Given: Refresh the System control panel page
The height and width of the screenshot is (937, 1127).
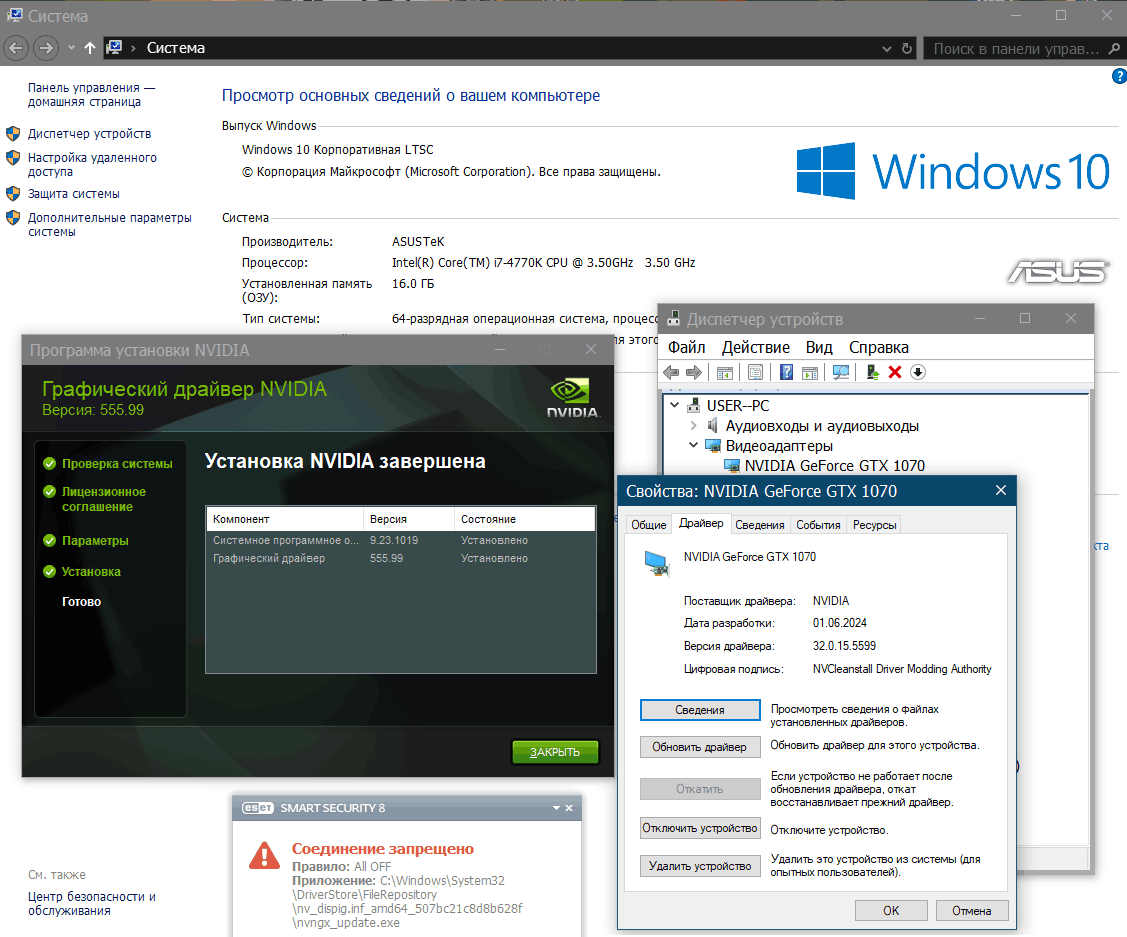Looking at the screenshot, I should point(906,48).
